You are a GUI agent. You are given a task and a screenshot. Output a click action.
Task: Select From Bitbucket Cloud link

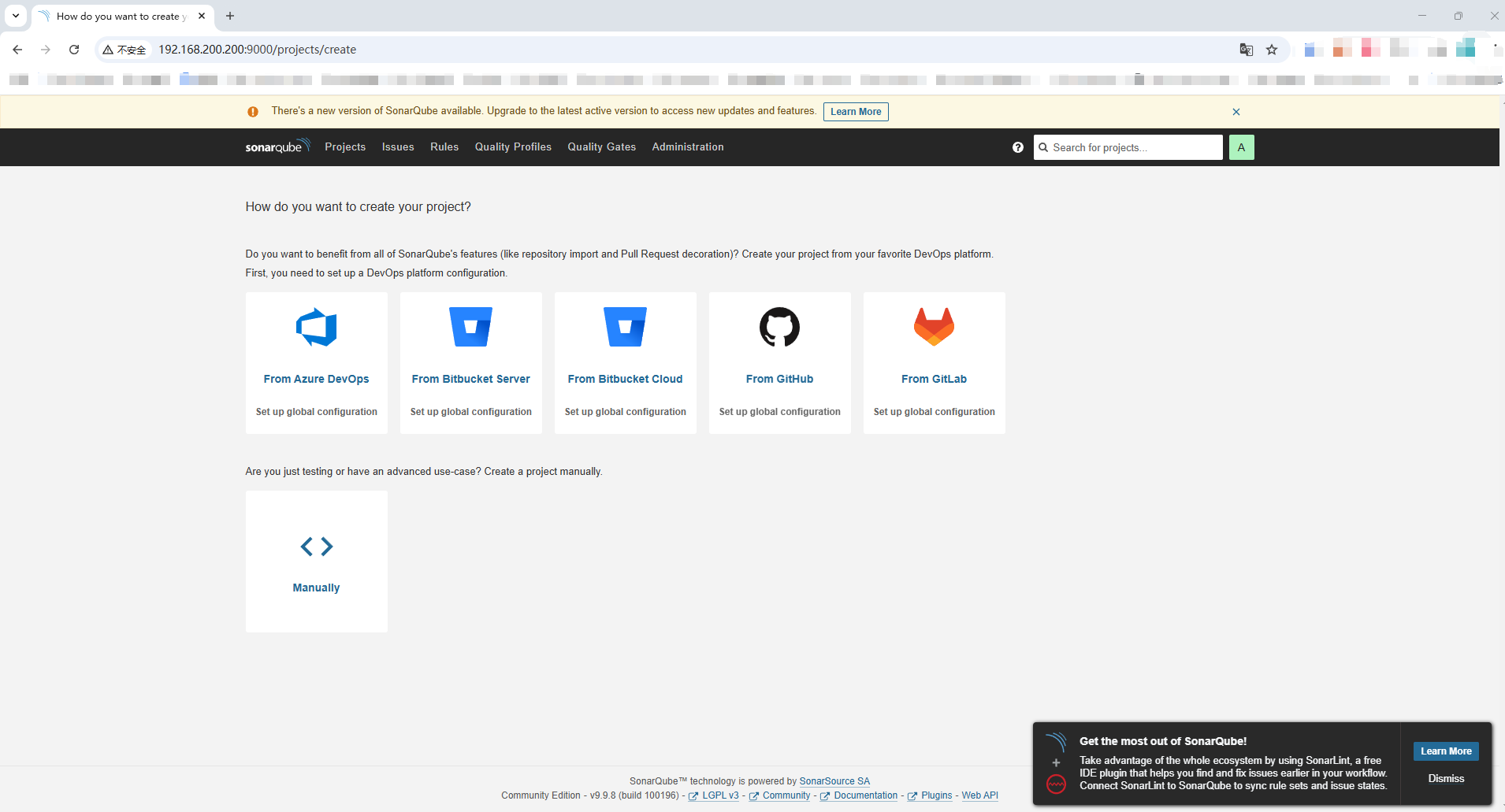(x=625, y=379)
